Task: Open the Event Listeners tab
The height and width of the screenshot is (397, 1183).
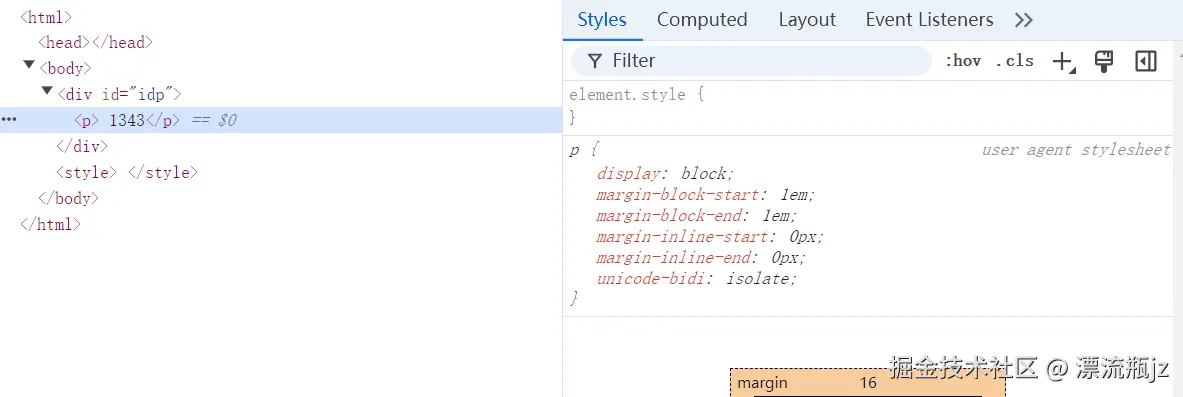Action: [x=929, y=20]
